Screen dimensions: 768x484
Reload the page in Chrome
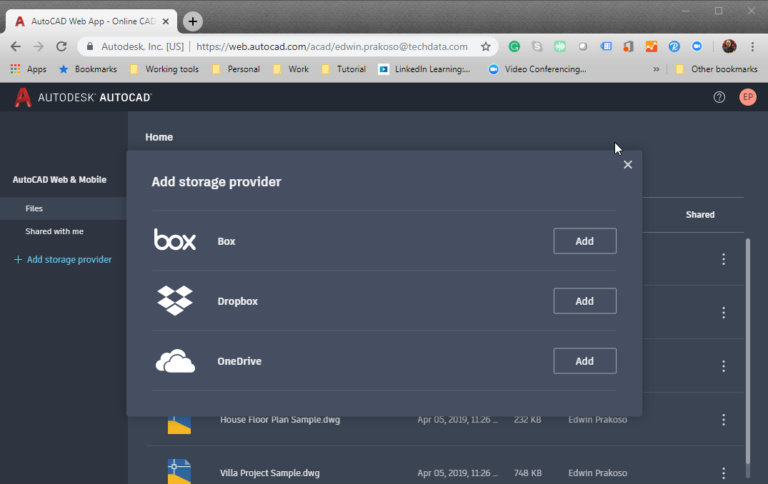(x=62, y=46)
